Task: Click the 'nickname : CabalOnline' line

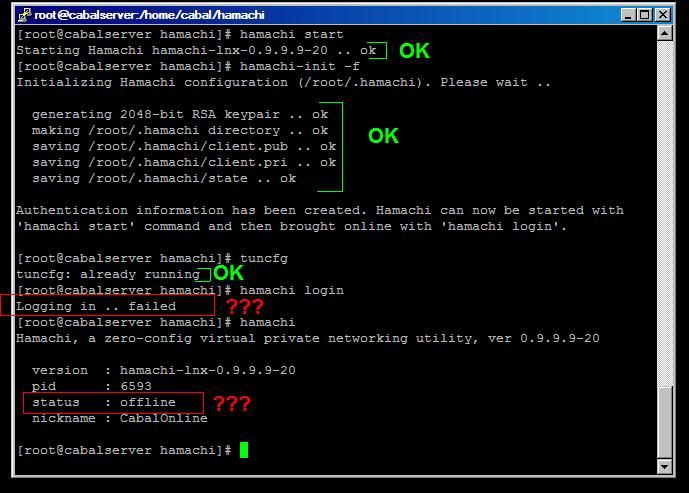Action: [x=119, y=418]
